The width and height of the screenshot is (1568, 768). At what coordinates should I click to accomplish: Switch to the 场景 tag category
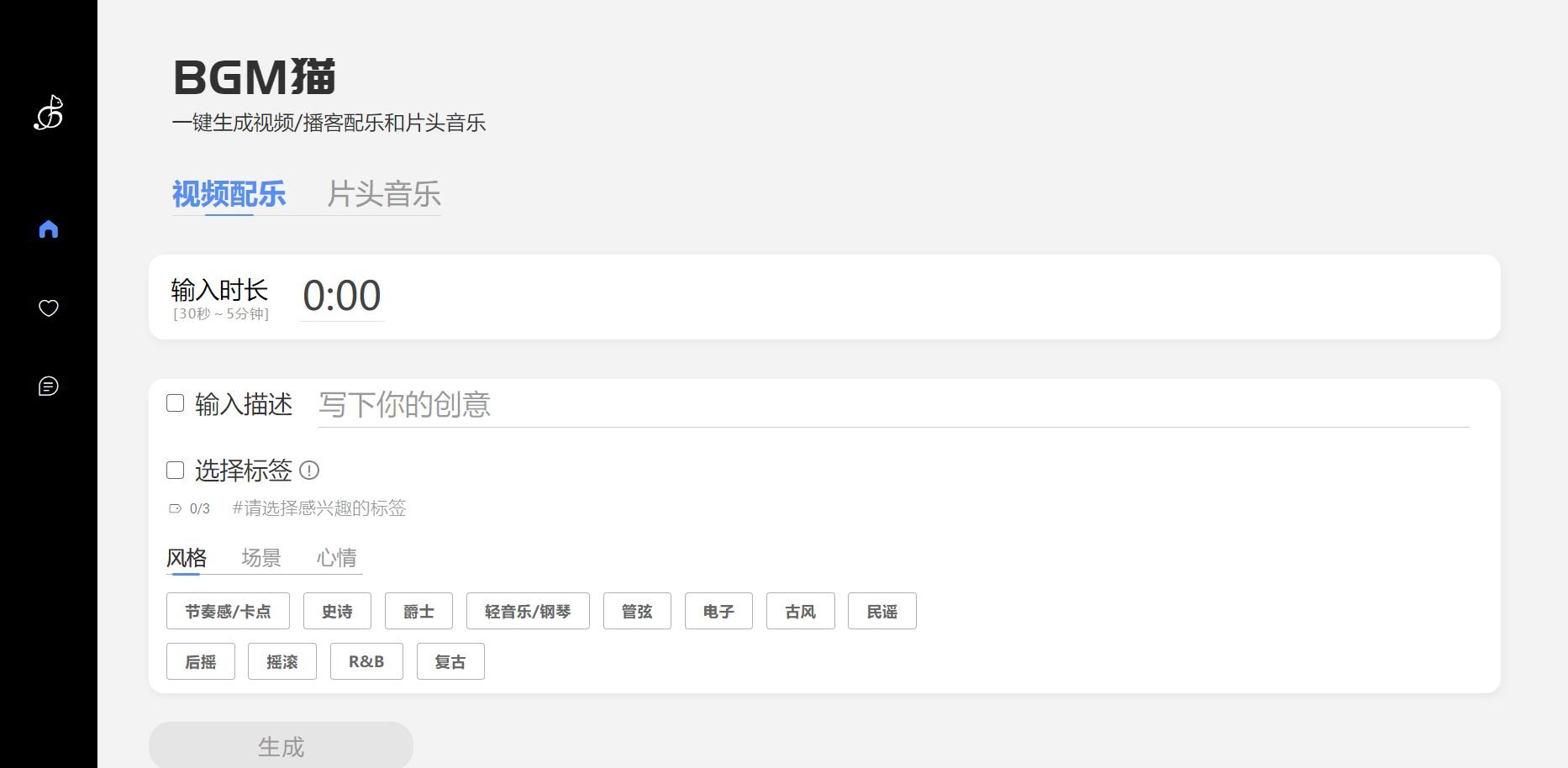(260, 557)
